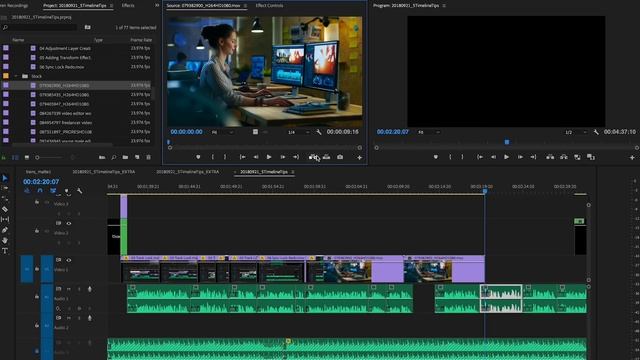Viewport: 640px width, 360px height.
Task: Open Source monitor zoom level Fit dropdown
Action: [223, 132]
